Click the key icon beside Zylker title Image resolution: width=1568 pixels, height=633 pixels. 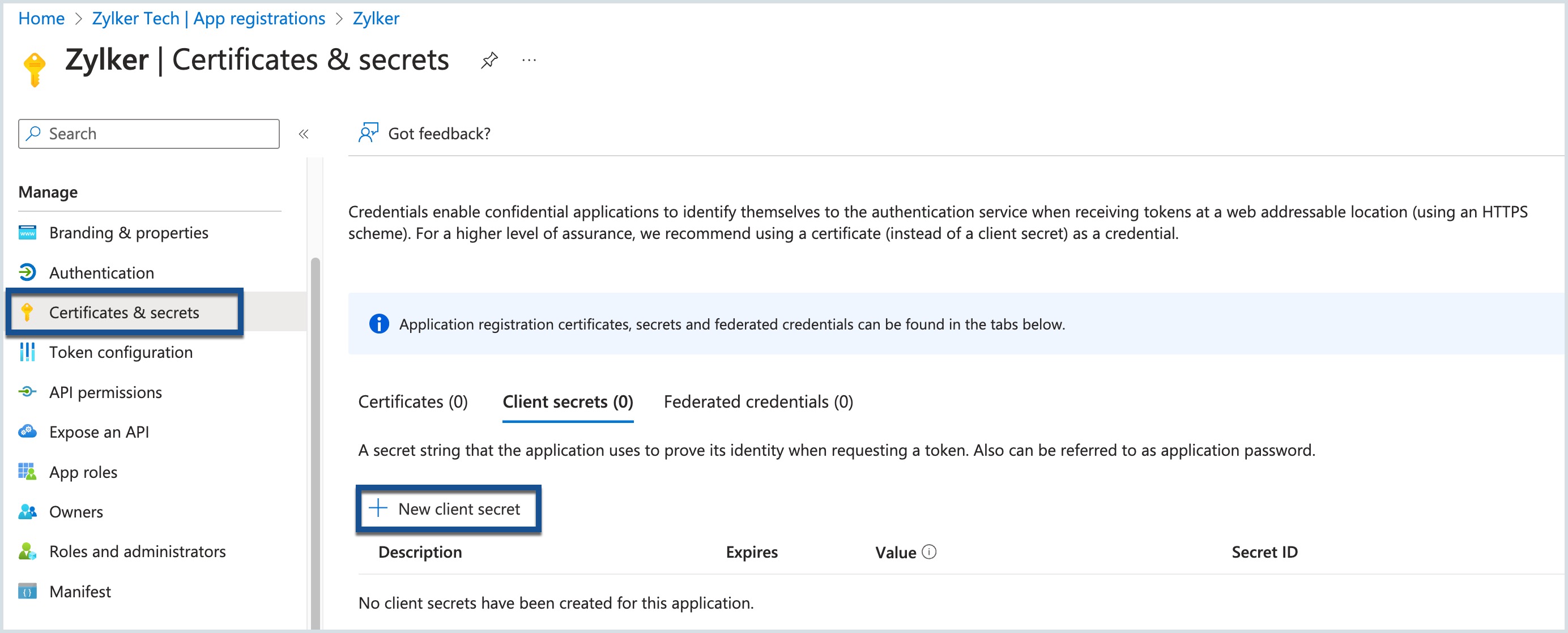pos(34,70)
